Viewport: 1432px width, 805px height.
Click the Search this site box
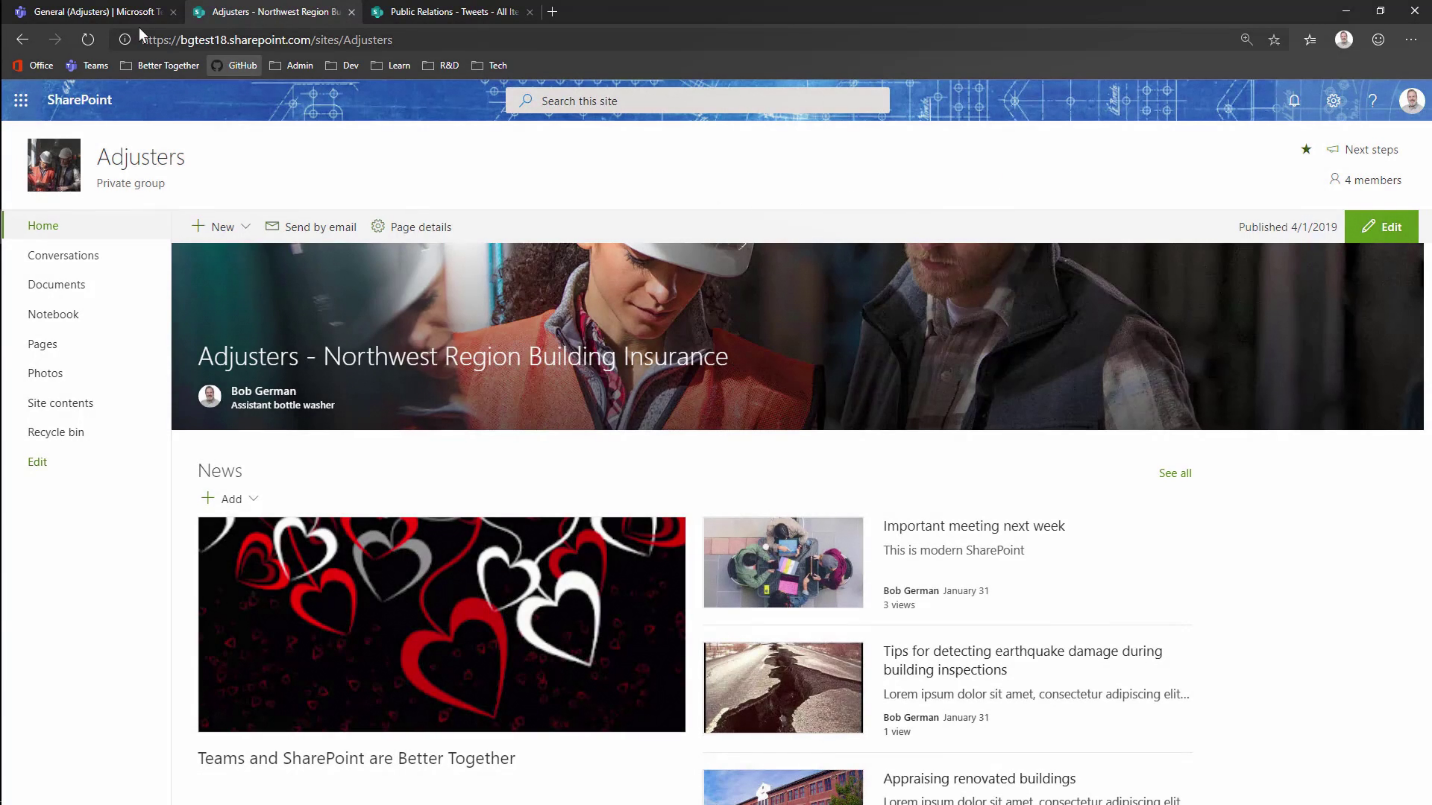click(698, 100)
